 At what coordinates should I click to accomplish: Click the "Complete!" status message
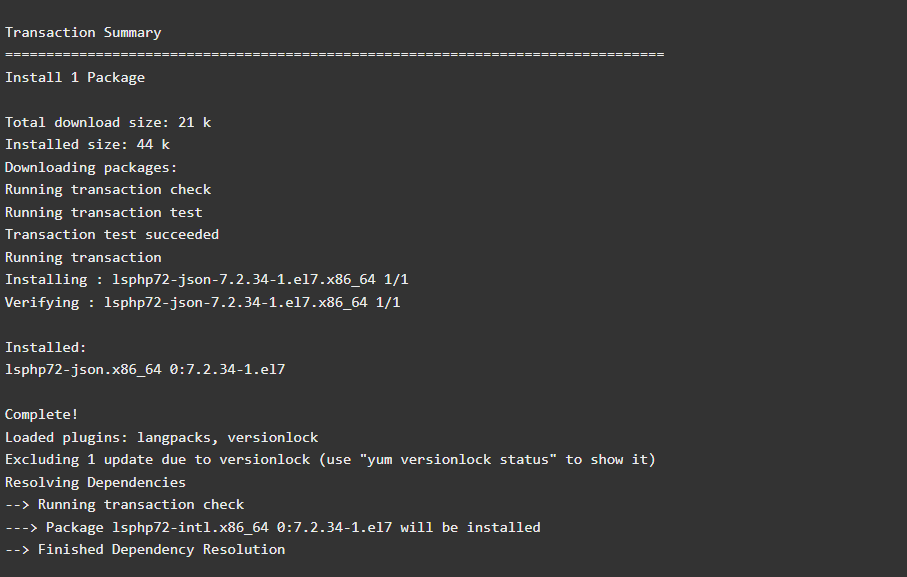(x=42, y=414)
